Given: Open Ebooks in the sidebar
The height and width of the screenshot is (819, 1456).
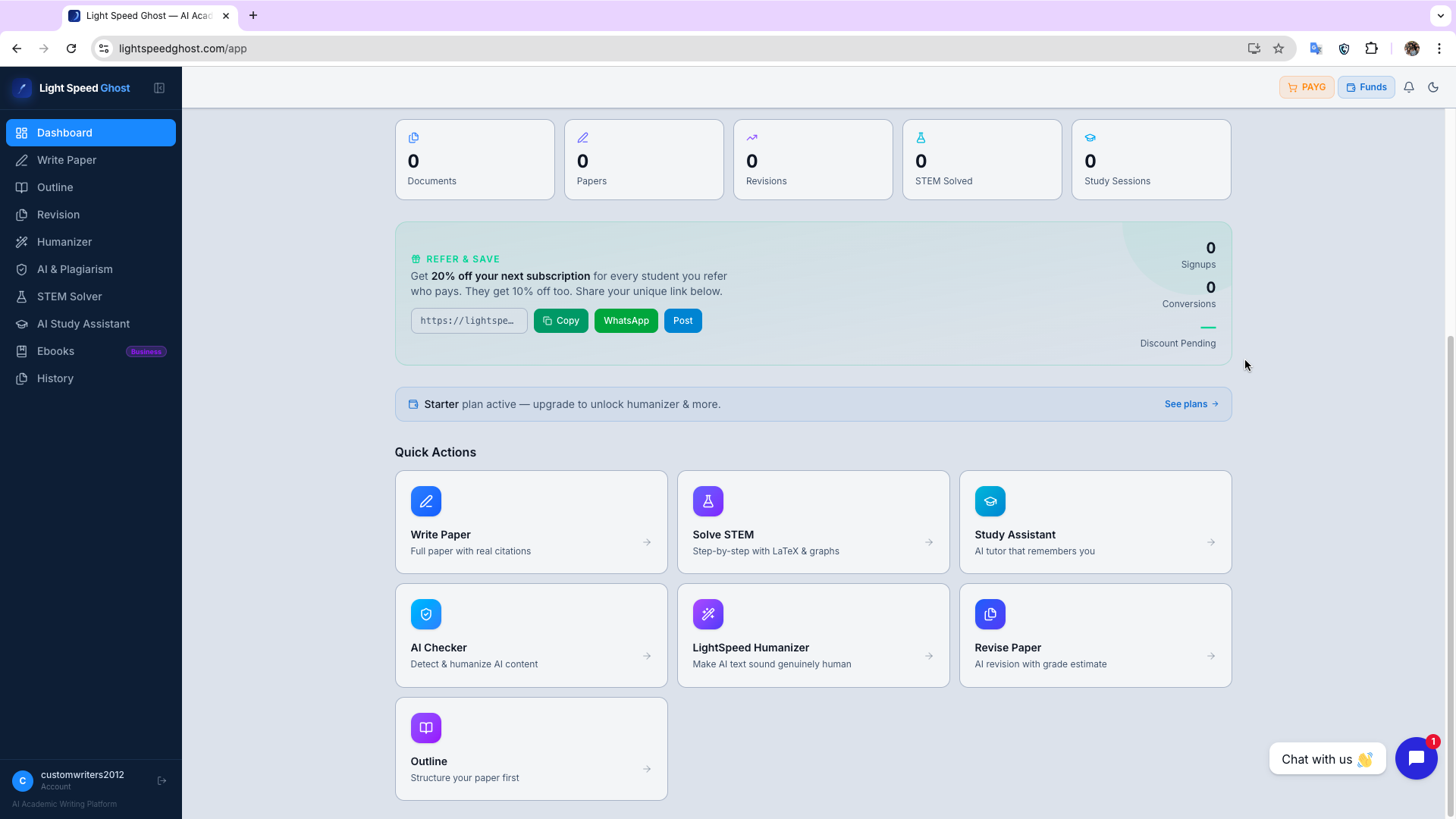Looking at the screenshot, I should click(x=91, y=351).
